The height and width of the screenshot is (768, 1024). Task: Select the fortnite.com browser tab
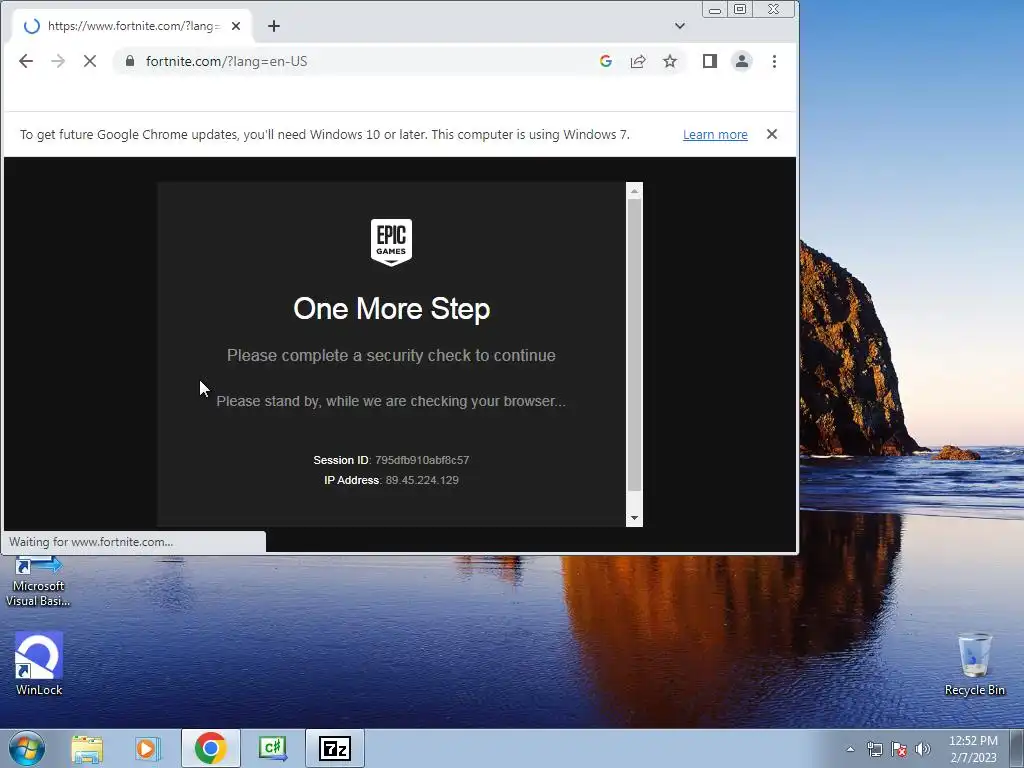132,26
